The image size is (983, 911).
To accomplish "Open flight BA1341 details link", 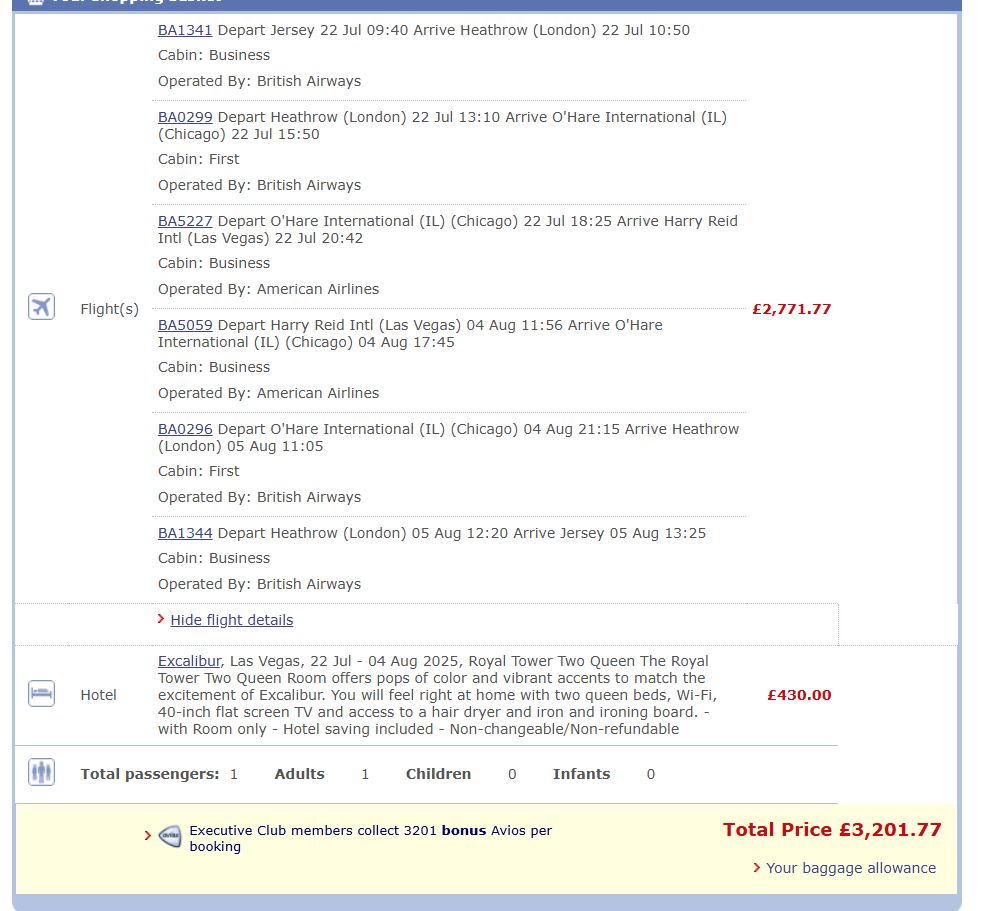I will click(185, 30).
